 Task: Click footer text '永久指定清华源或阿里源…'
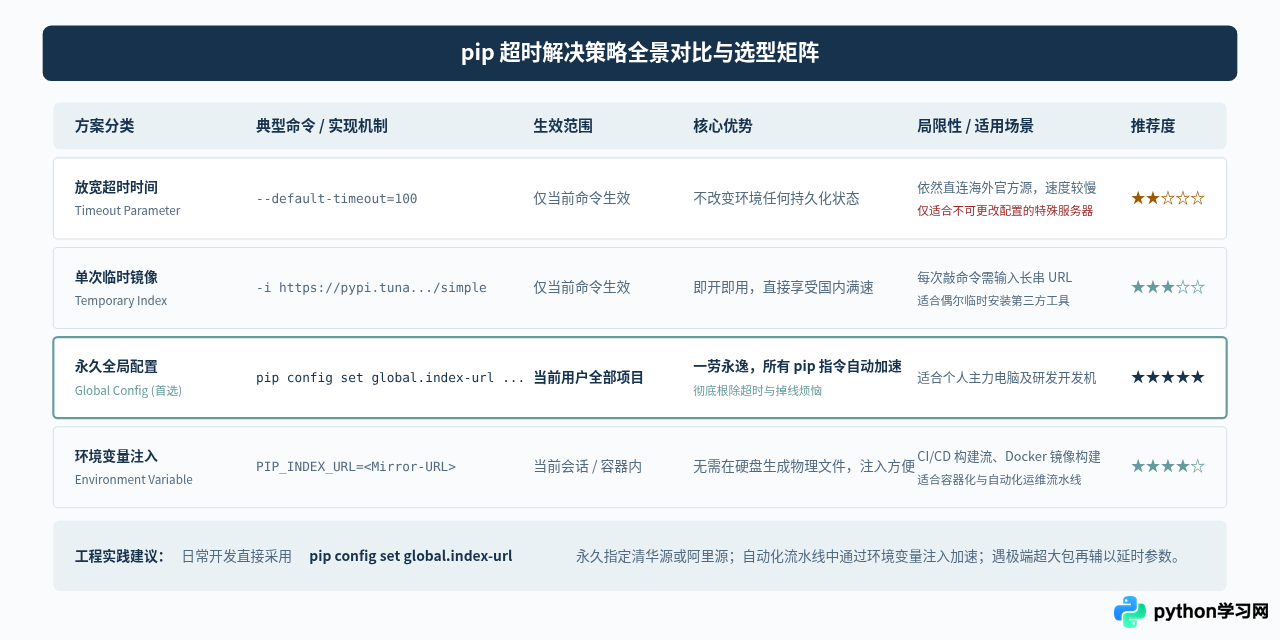pos(878,556)
